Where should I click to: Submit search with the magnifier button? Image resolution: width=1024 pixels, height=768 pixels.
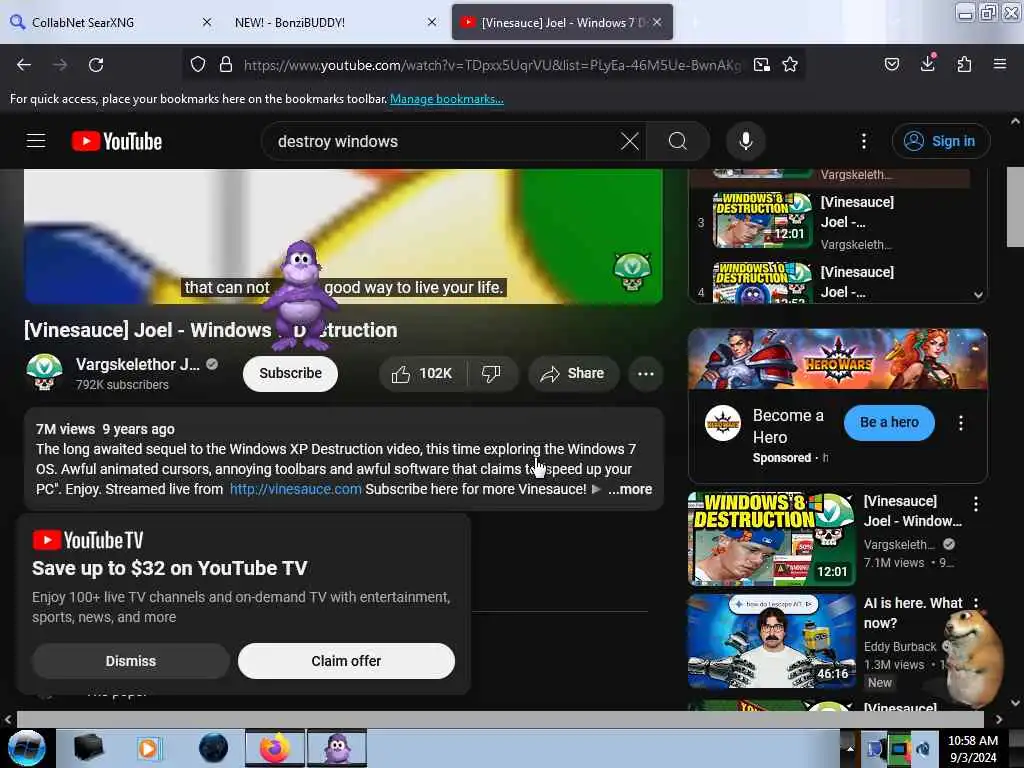coord(678,141)
